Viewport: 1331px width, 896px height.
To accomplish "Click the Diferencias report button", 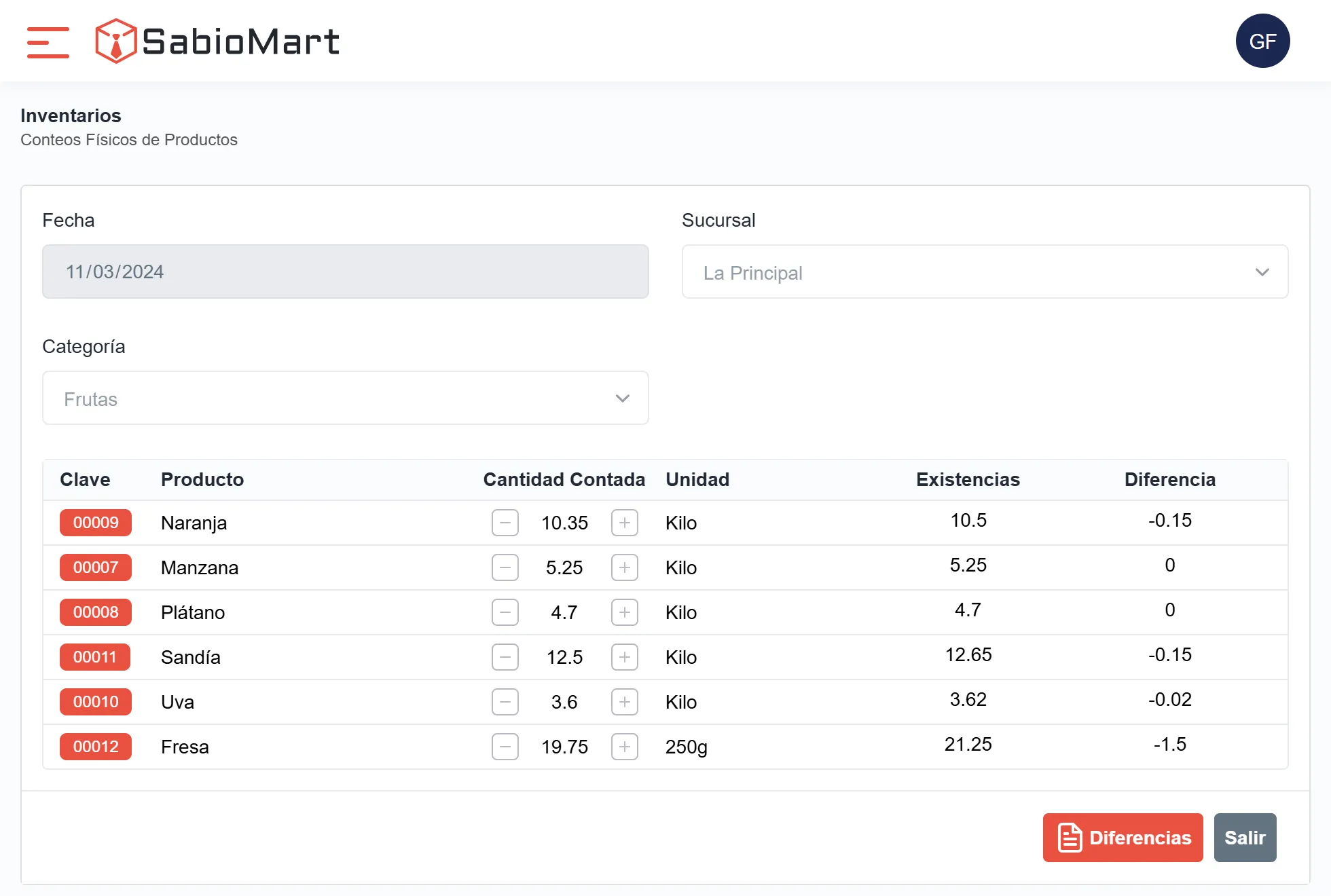I will [x=1123, y=838].
